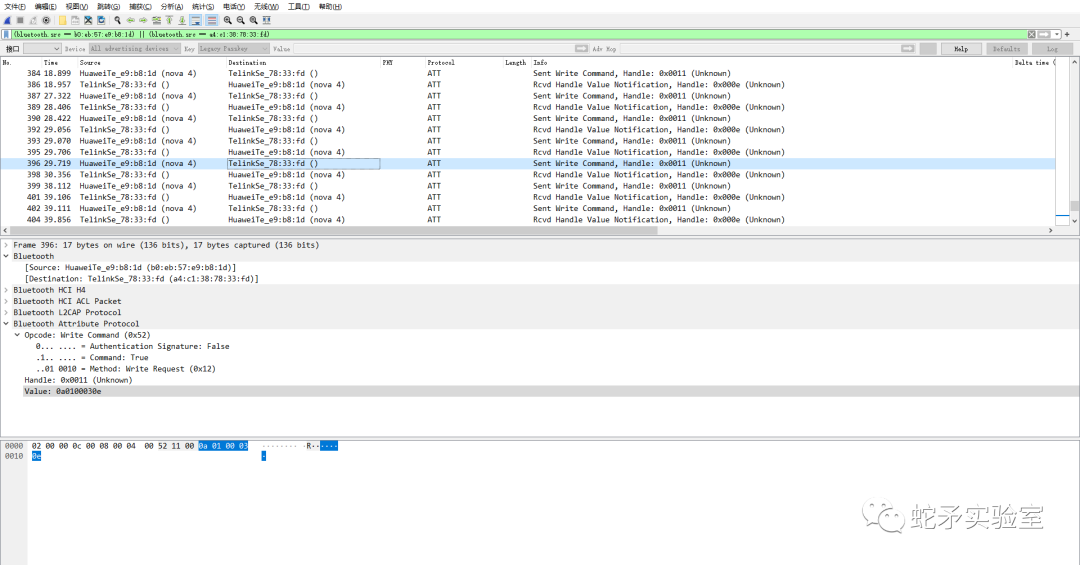Start capture with the shark fin icon
The height and width of the screenshot is (565, 1080).
coord(8,21)
